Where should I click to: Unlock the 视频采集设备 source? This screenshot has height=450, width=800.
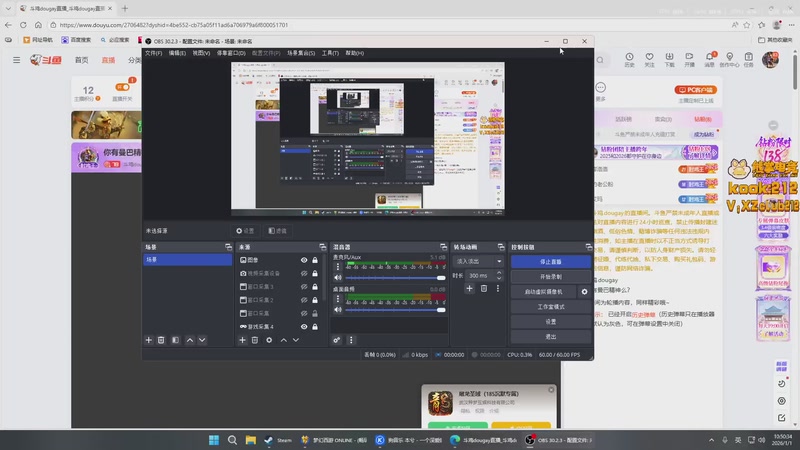coord(315,273)
